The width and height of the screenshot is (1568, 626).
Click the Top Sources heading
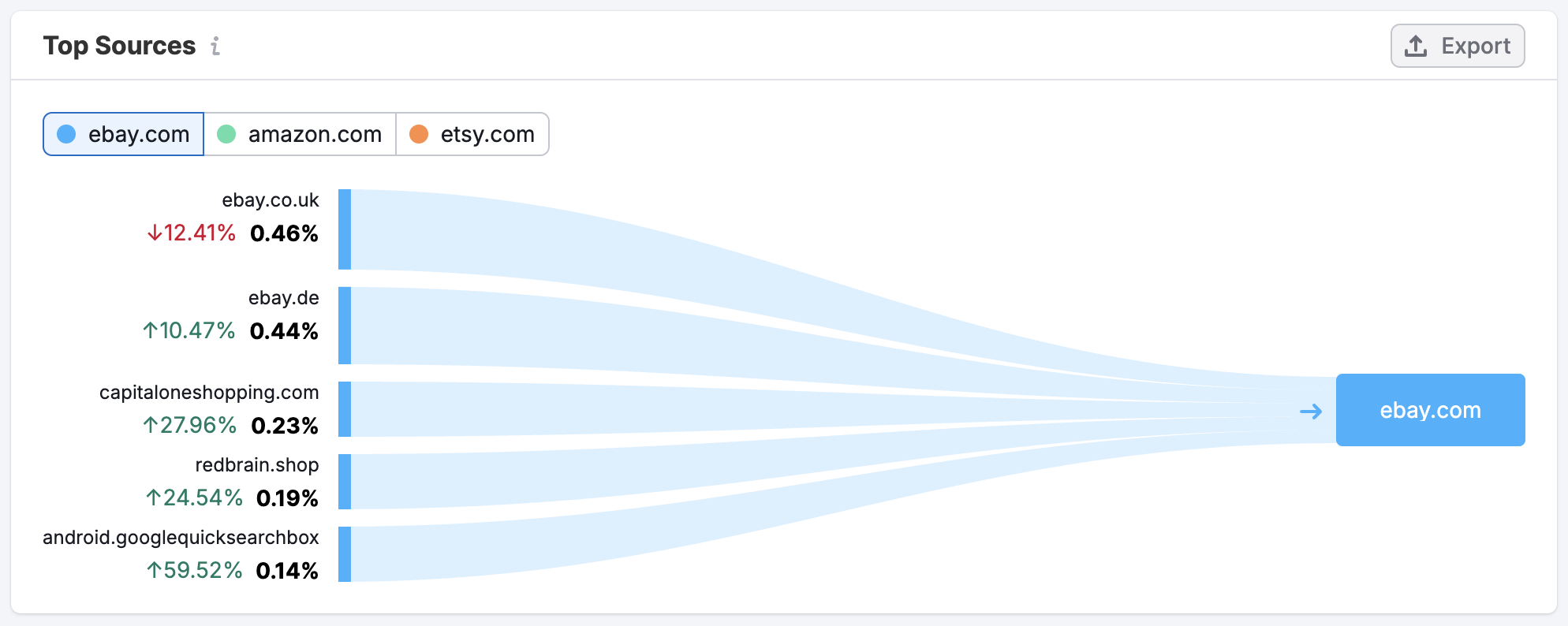point(120,46)
